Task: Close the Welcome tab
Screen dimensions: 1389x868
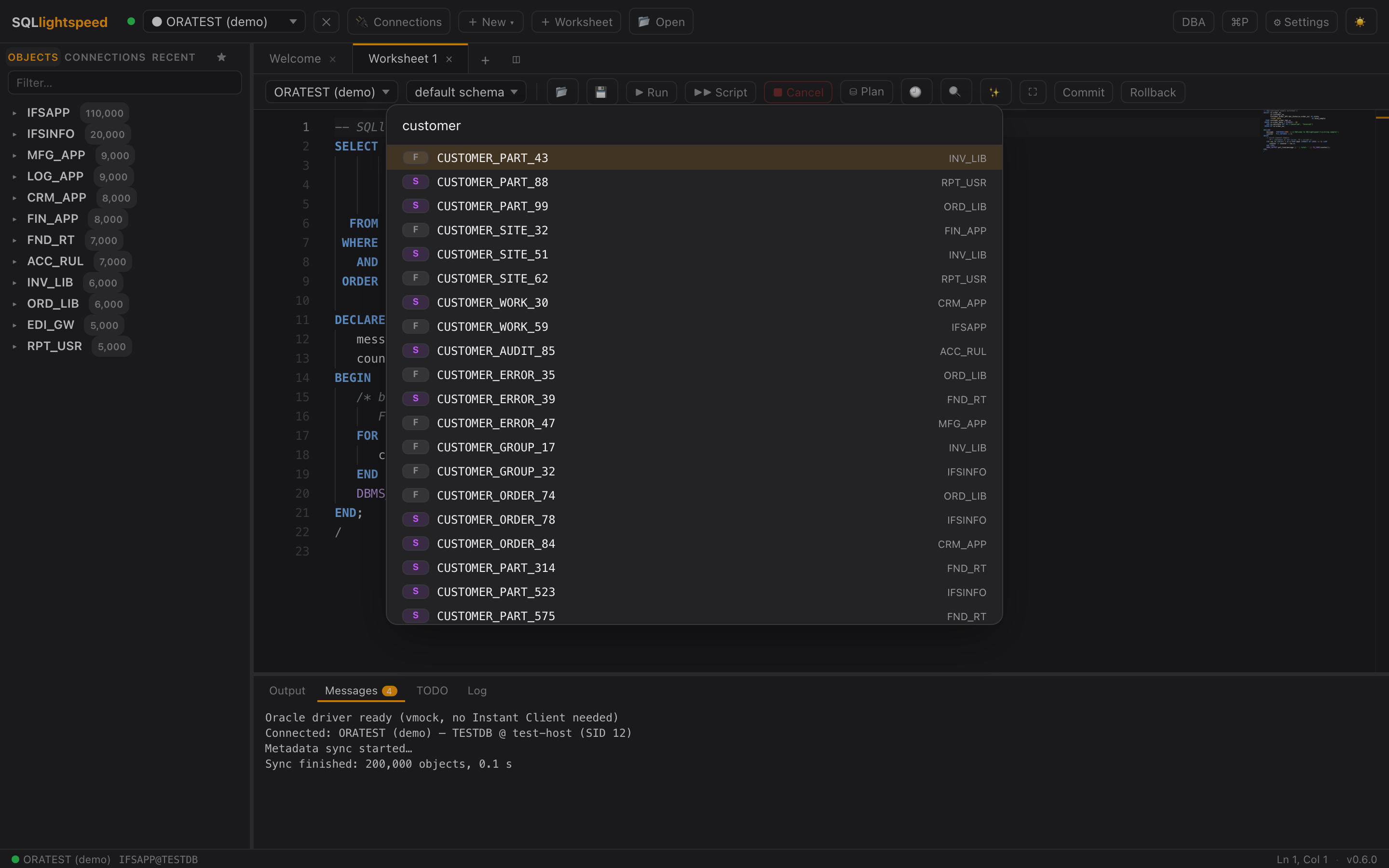Action: click(332, 59)
